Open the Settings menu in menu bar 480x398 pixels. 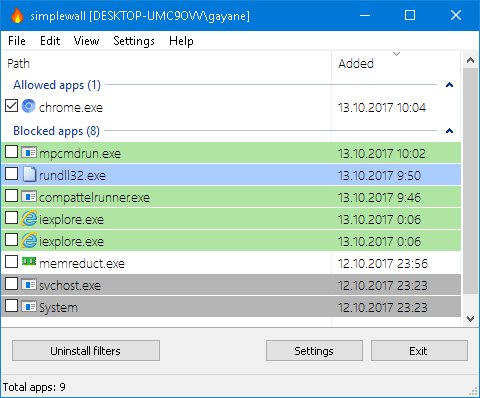(134, 41)
